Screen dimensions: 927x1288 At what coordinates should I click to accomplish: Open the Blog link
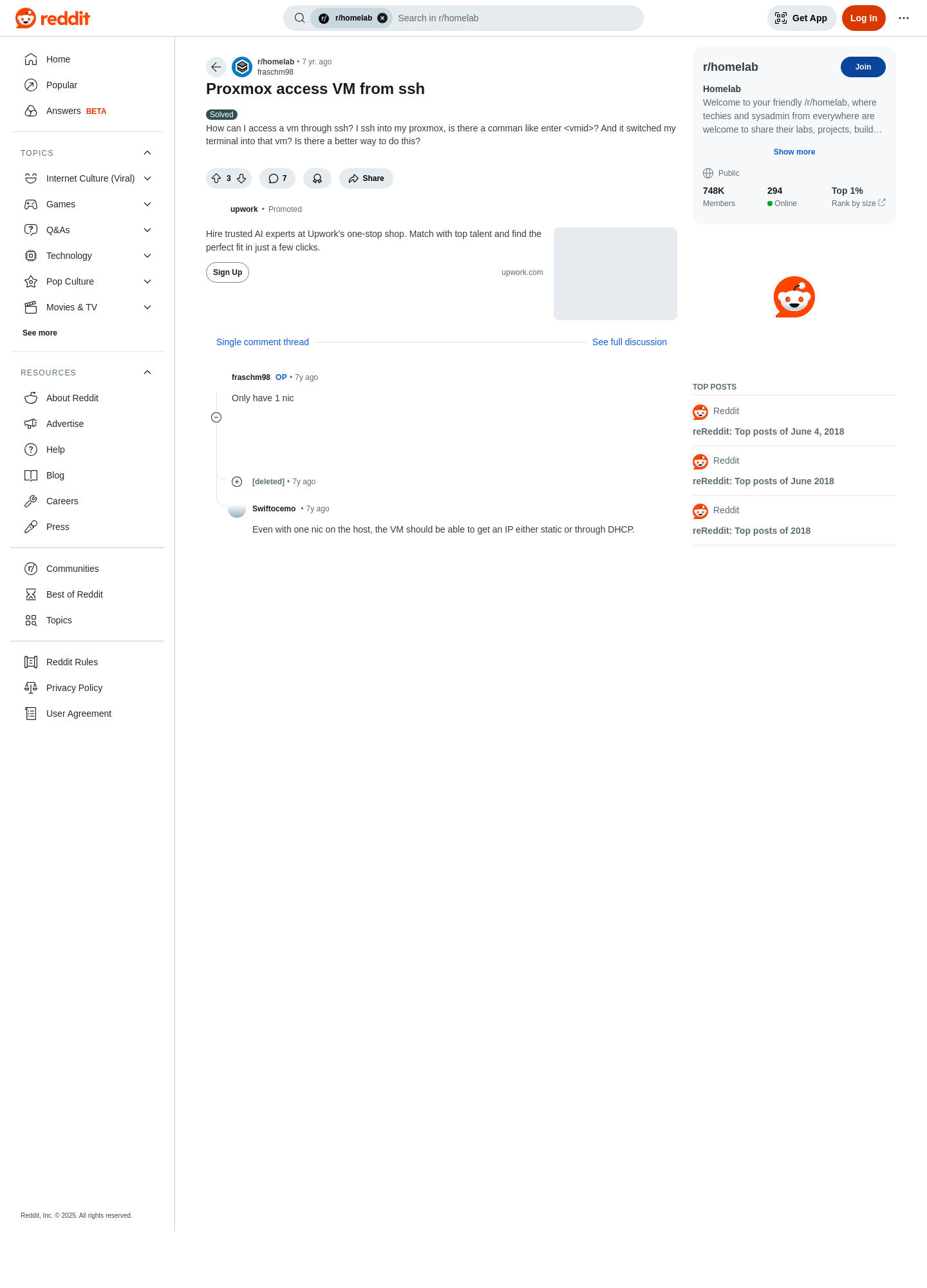coord(88,475)
